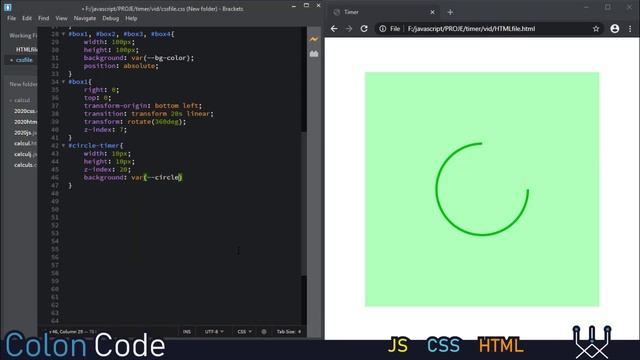Select the Timer tab in Chrome

pos(384,12)
